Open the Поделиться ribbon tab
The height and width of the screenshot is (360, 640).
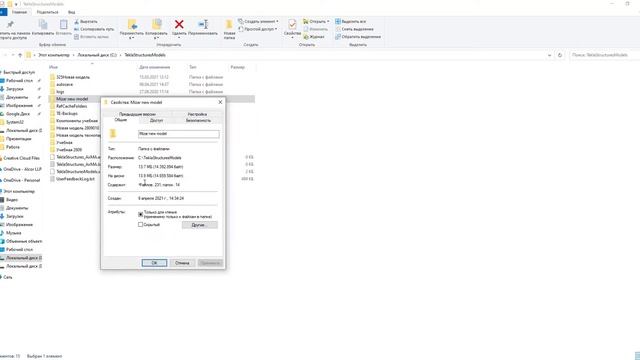(x=47, y=12)
